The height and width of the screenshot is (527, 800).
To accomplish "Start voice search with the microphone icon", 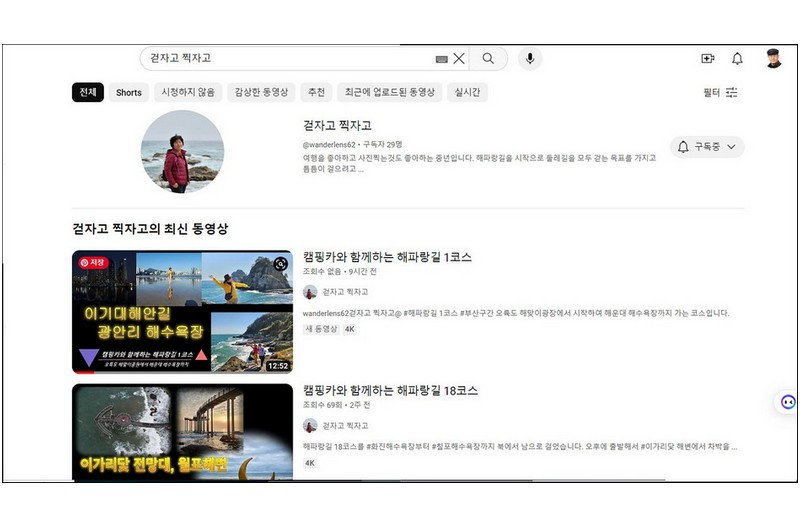I will (x=530, y=59).
